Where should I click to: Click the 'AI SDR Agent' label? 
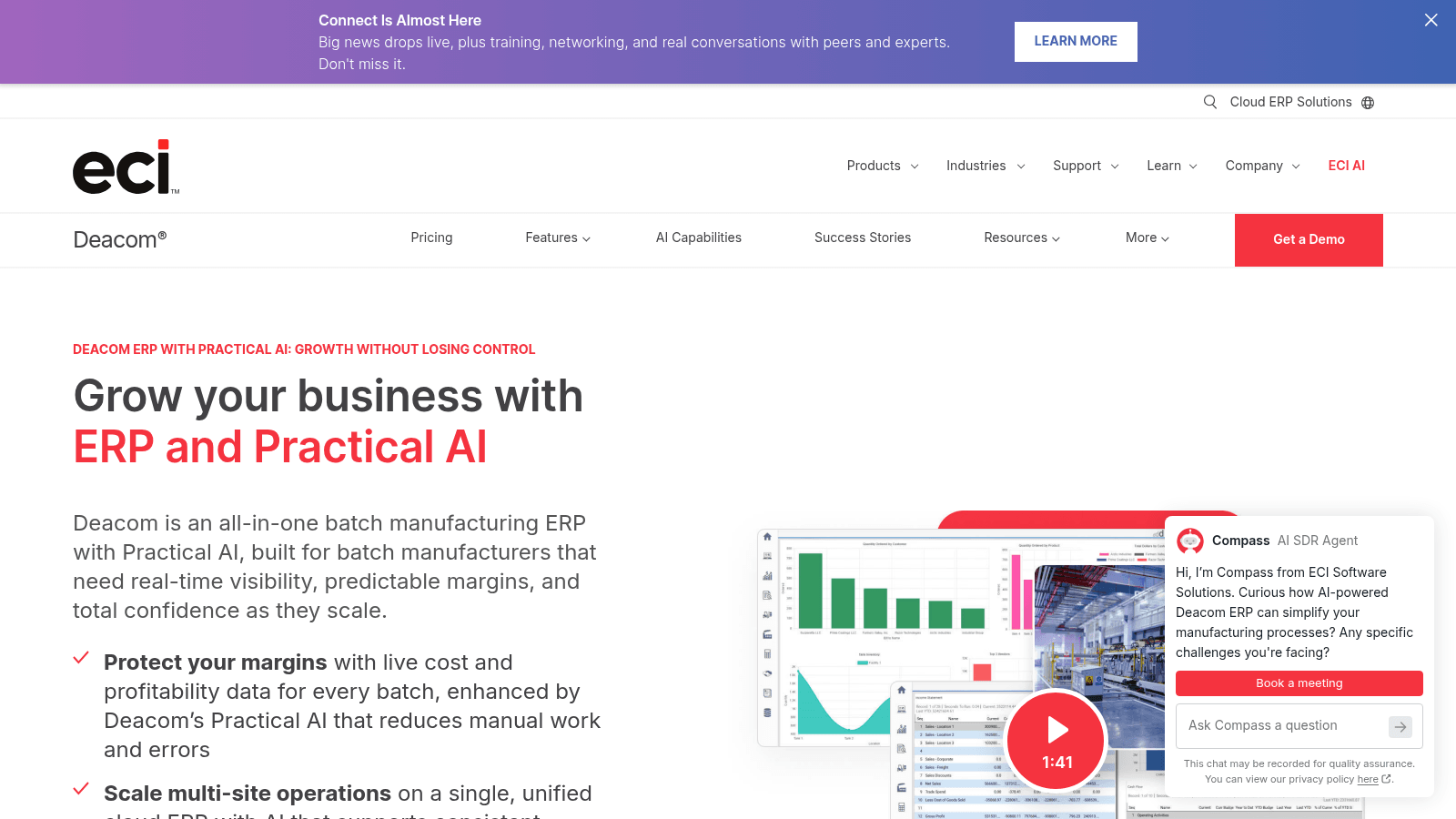1318,541
